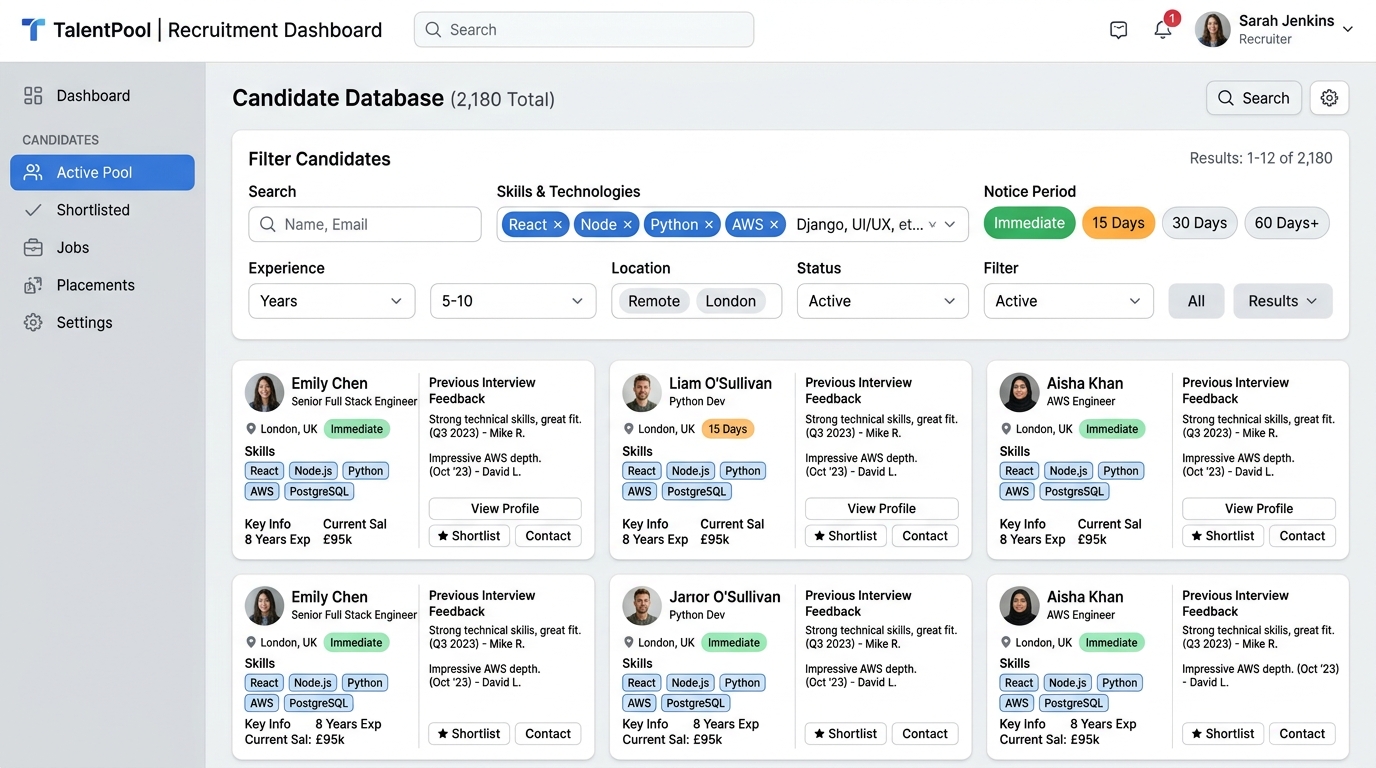Open Liam O'Sullivan's avatar photo

point(642,392)
